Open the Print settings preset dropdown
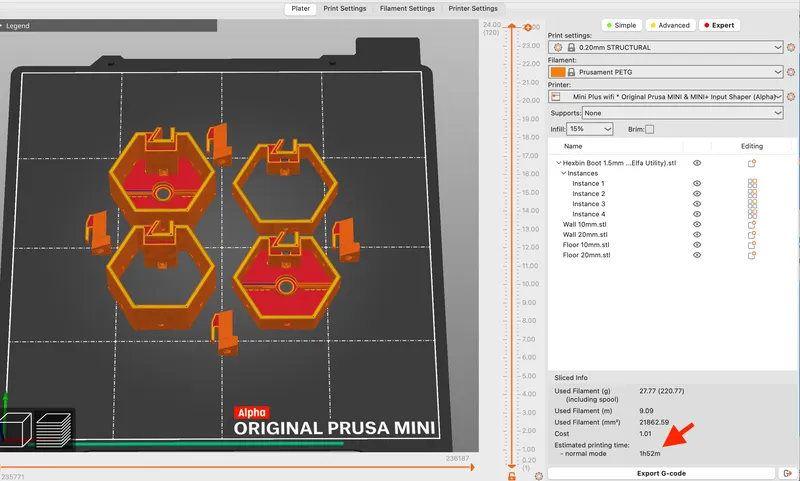The height and width of the screenshot is (481, 800). tap(666, 47)
